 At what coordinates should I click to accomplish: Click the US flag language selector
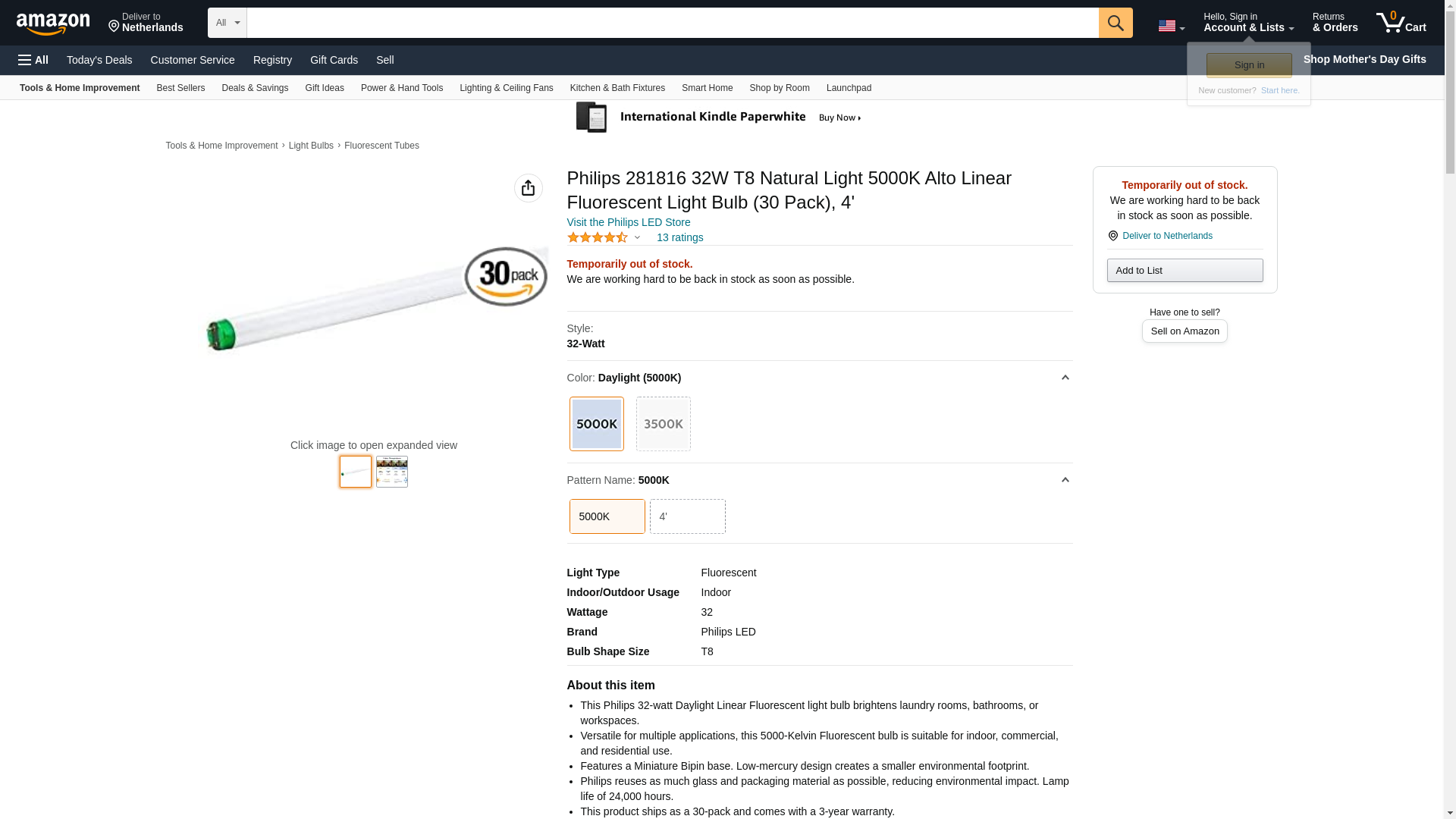[1170, 26]
